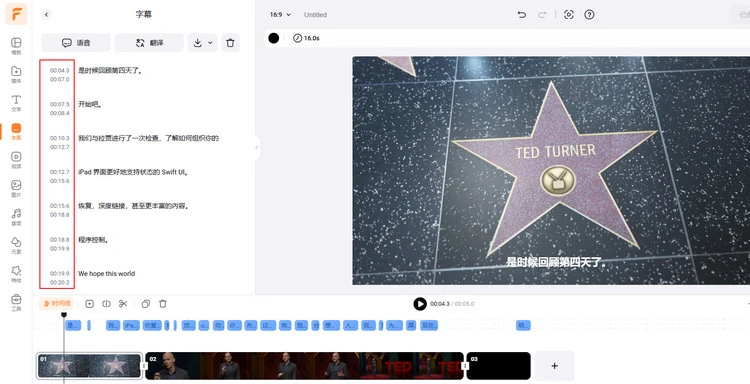Click the 翻译 translate button
Screen dimensions: 750x384
(x=149, y=43)
